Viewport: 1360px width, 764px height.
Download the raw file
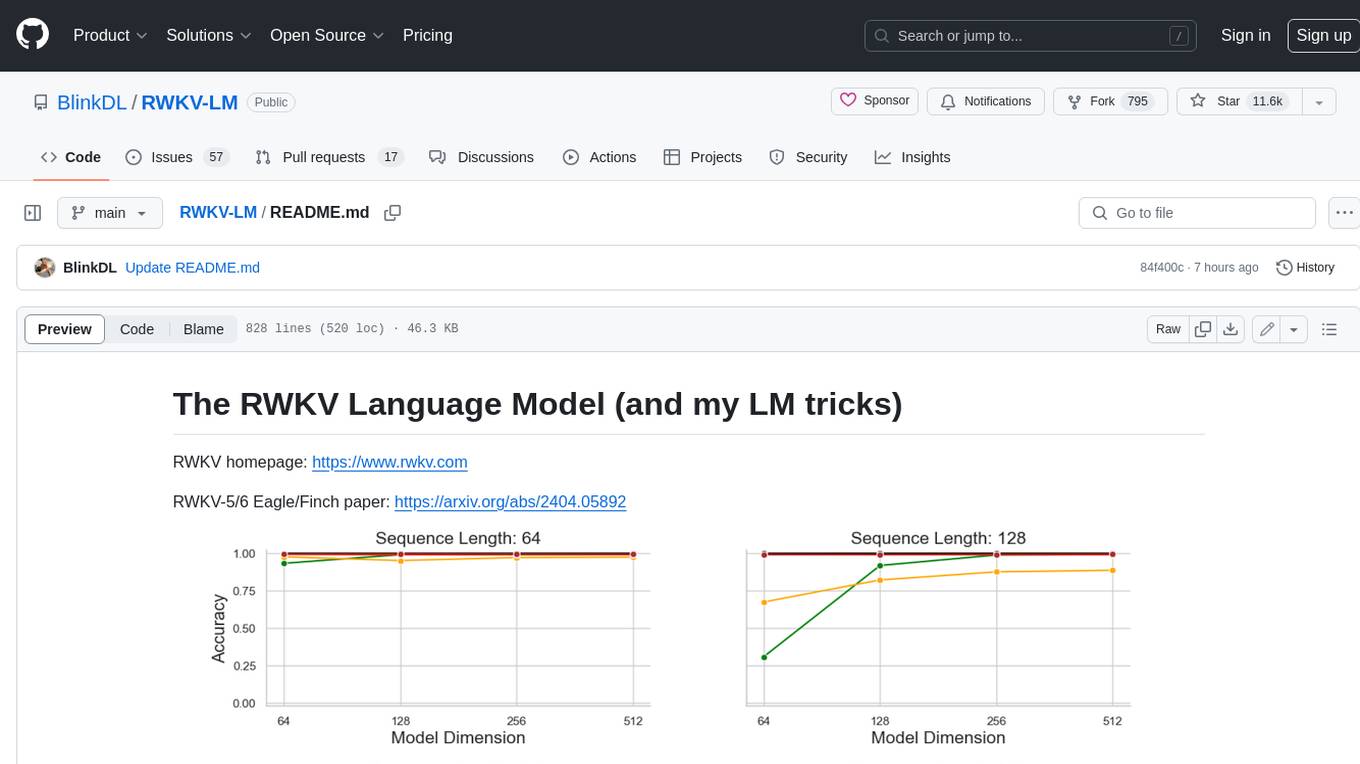[x=1231, y=329]
